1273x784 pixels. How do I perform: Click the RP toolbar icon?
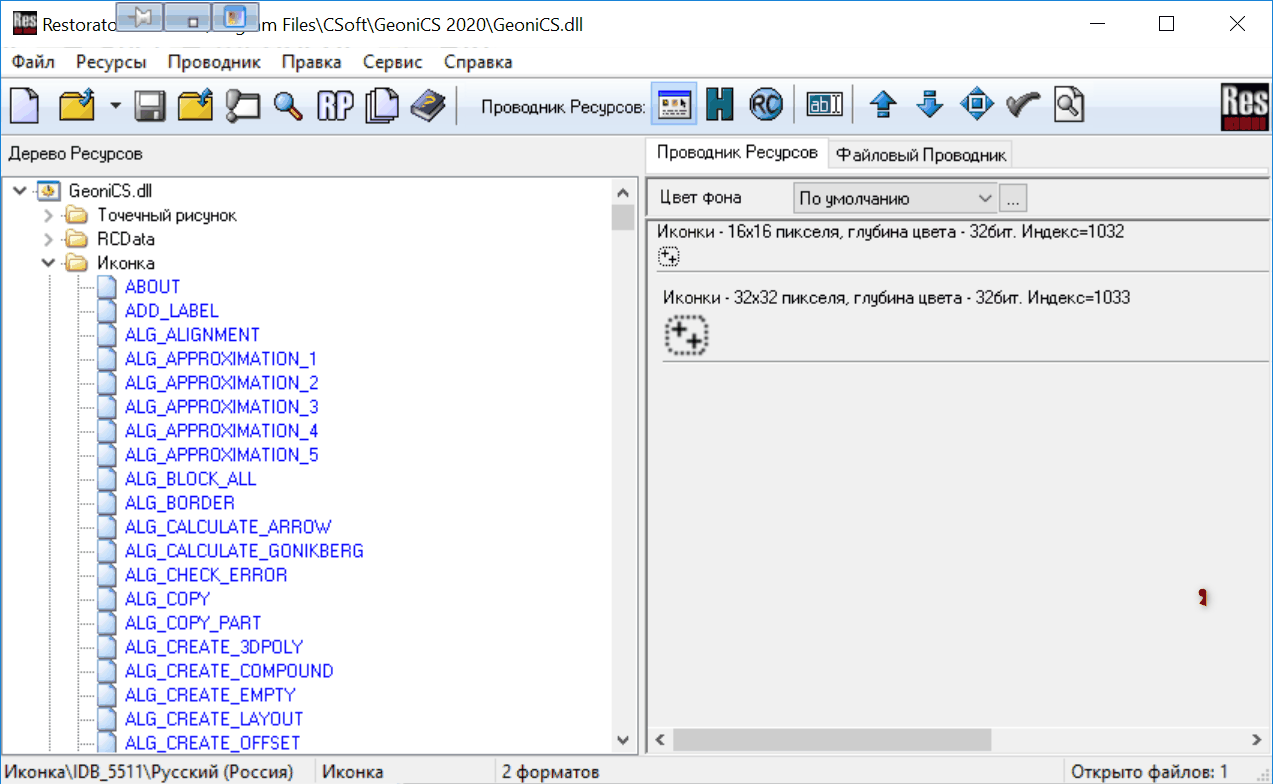[x=335, y=104]
